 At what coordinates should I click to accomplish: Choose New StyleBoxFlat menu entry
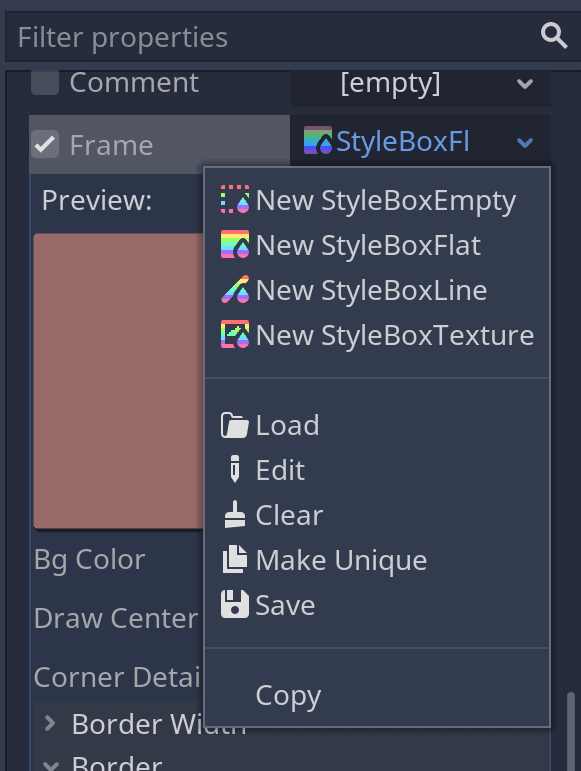pos(377,245)
